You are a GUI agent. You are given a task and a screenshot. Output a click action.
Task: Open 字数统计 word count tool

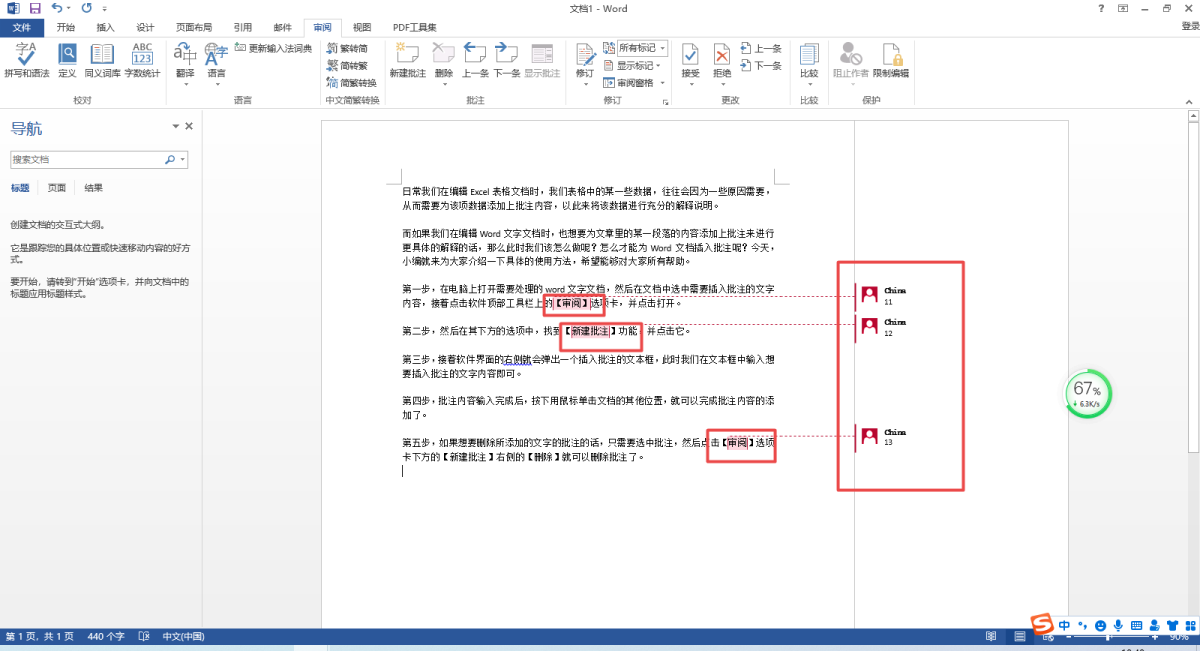(142, 59)
